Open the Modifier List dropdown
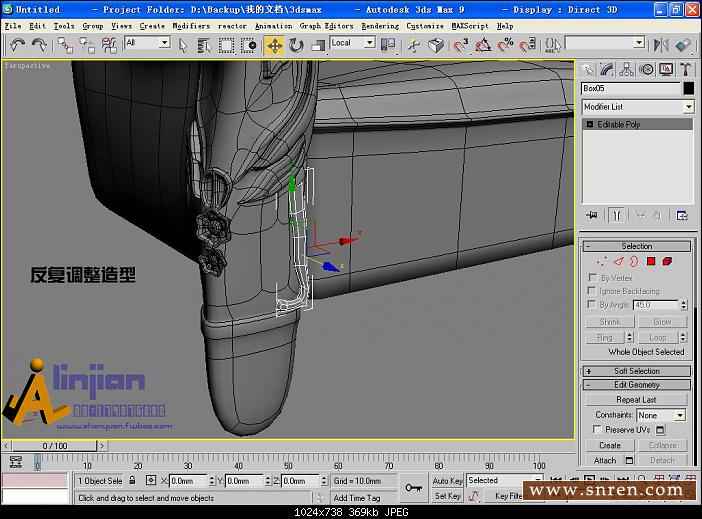 (x=637, y=107)
